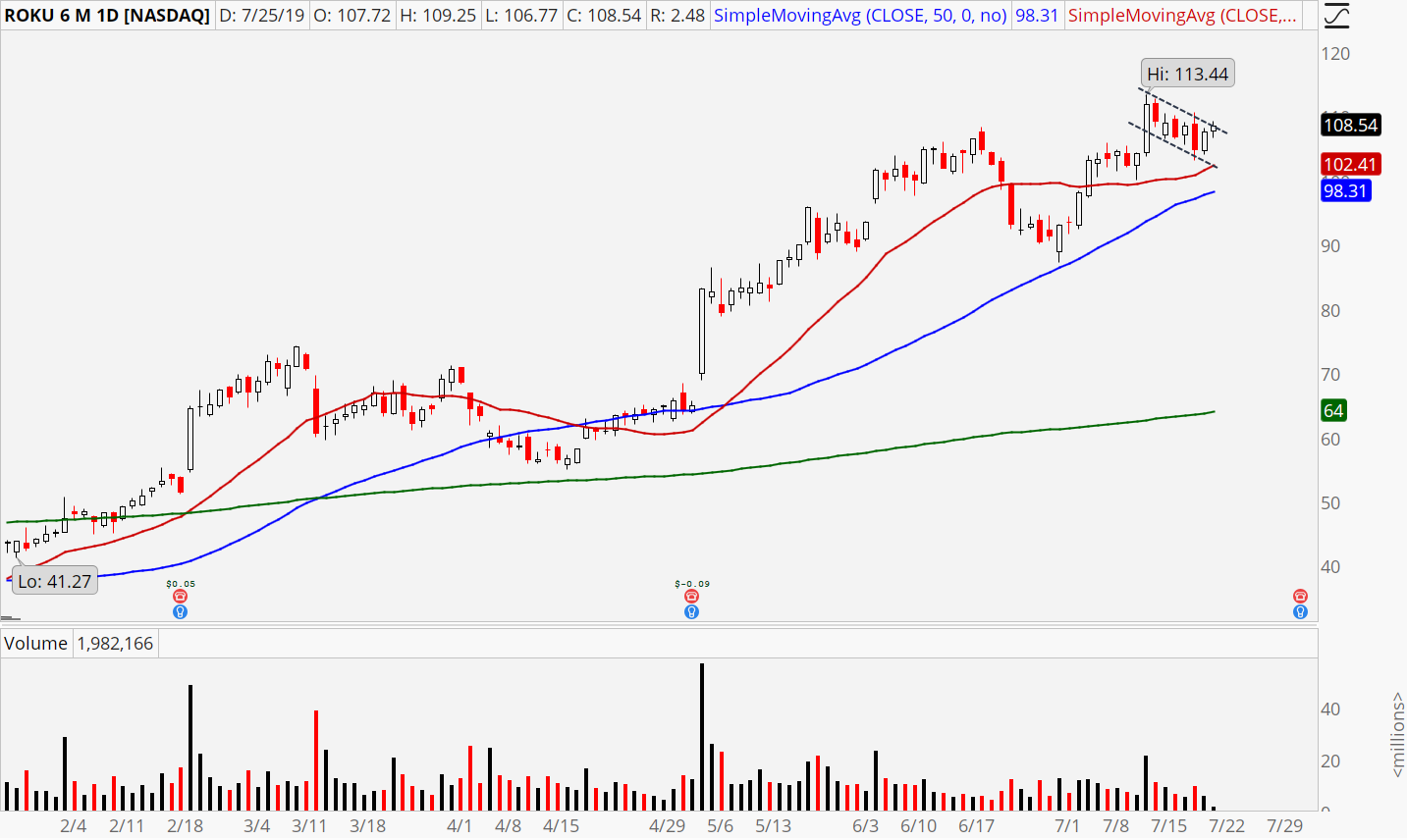Click the chart style icon in header corner
Screen dimensions: 1407x840
(1336, 16)
